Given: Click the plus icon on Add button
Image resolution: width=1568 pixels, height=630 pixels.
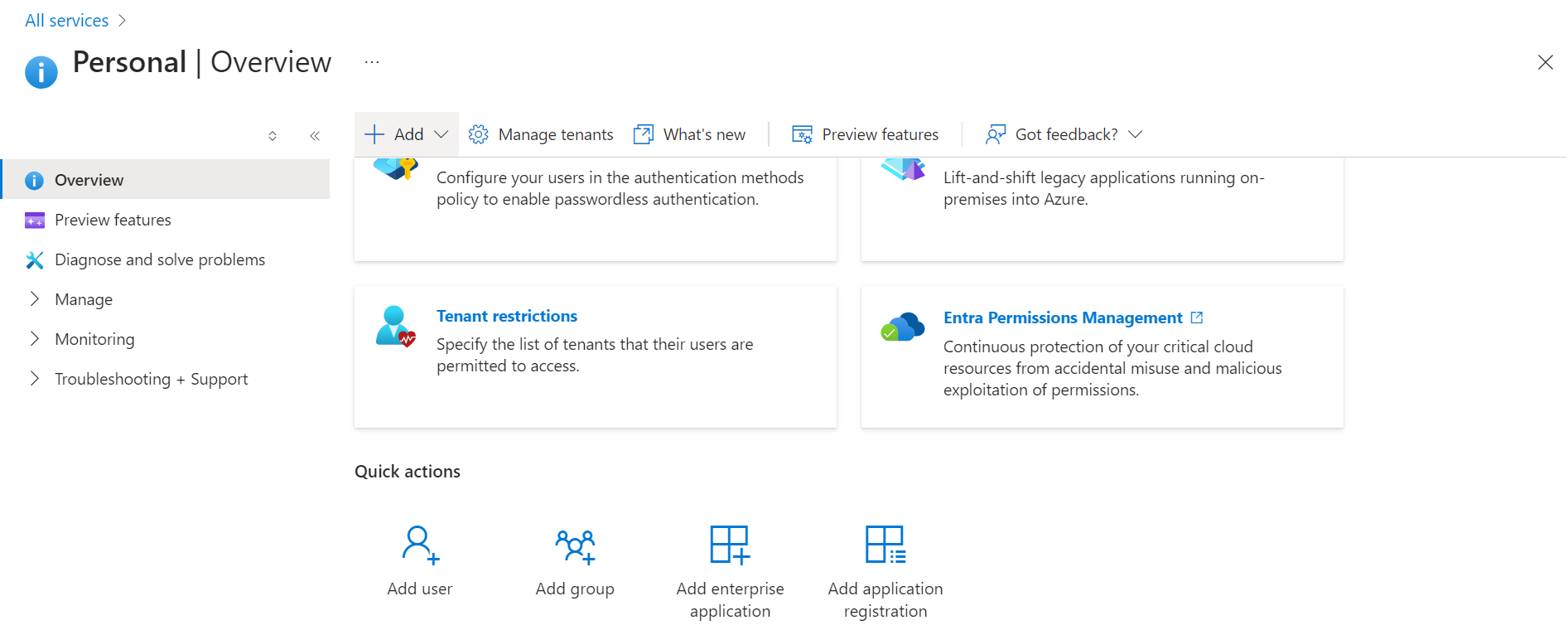Looking at the screenshot, I should (x=374, y=134).
